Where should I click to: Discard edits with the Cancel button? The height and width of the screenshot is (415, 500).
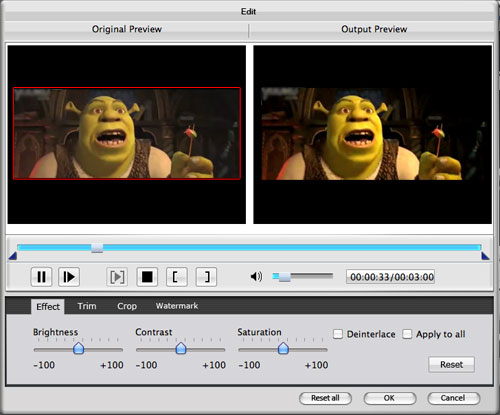coord(454,398)
